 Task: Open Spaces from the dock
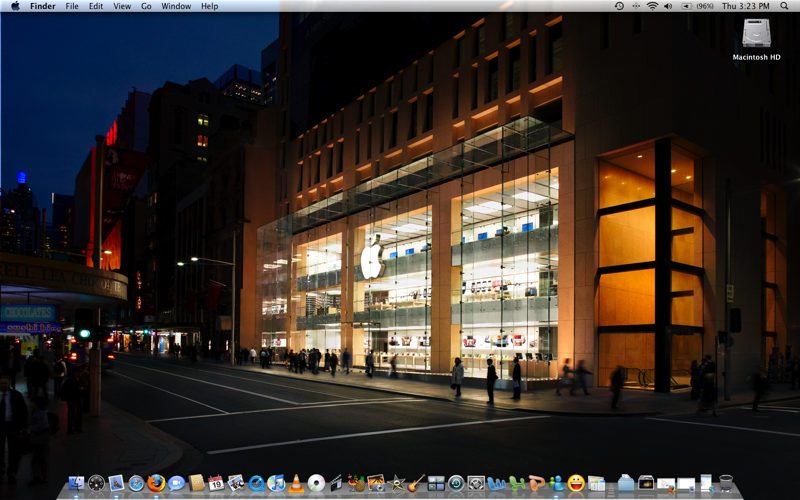436,483
